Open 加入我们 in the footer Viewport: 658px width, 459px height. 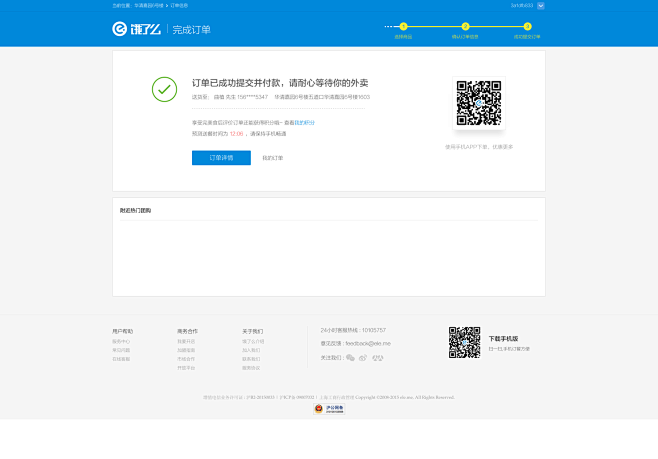click(251, 350)
